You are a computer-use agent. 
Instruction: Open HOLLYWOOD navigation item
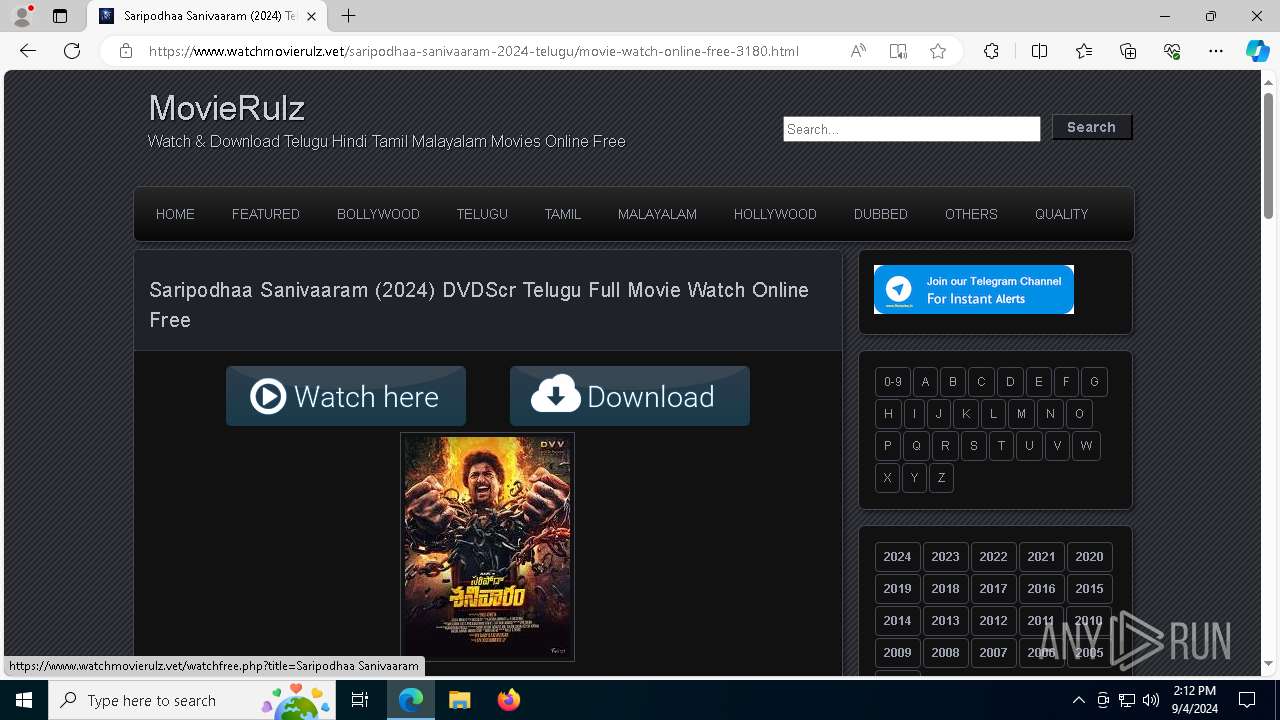point(775,214)
